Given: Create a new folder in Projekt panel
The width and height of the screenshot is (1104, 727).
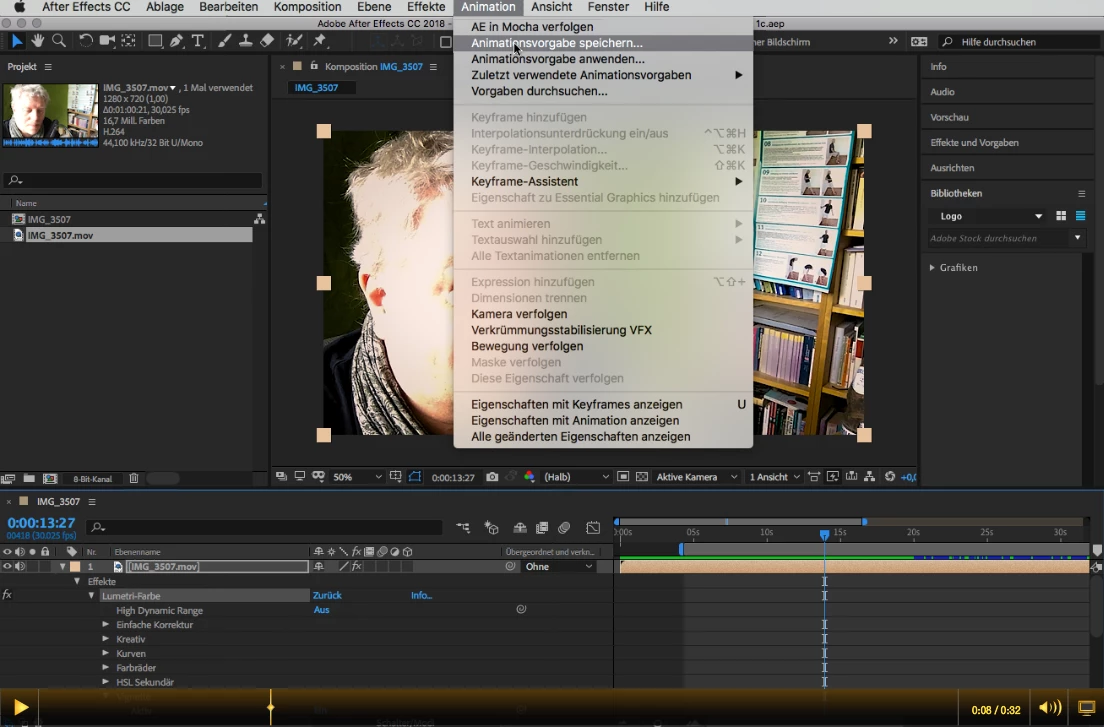Looking at the screenshot, I should pos(29,479).
